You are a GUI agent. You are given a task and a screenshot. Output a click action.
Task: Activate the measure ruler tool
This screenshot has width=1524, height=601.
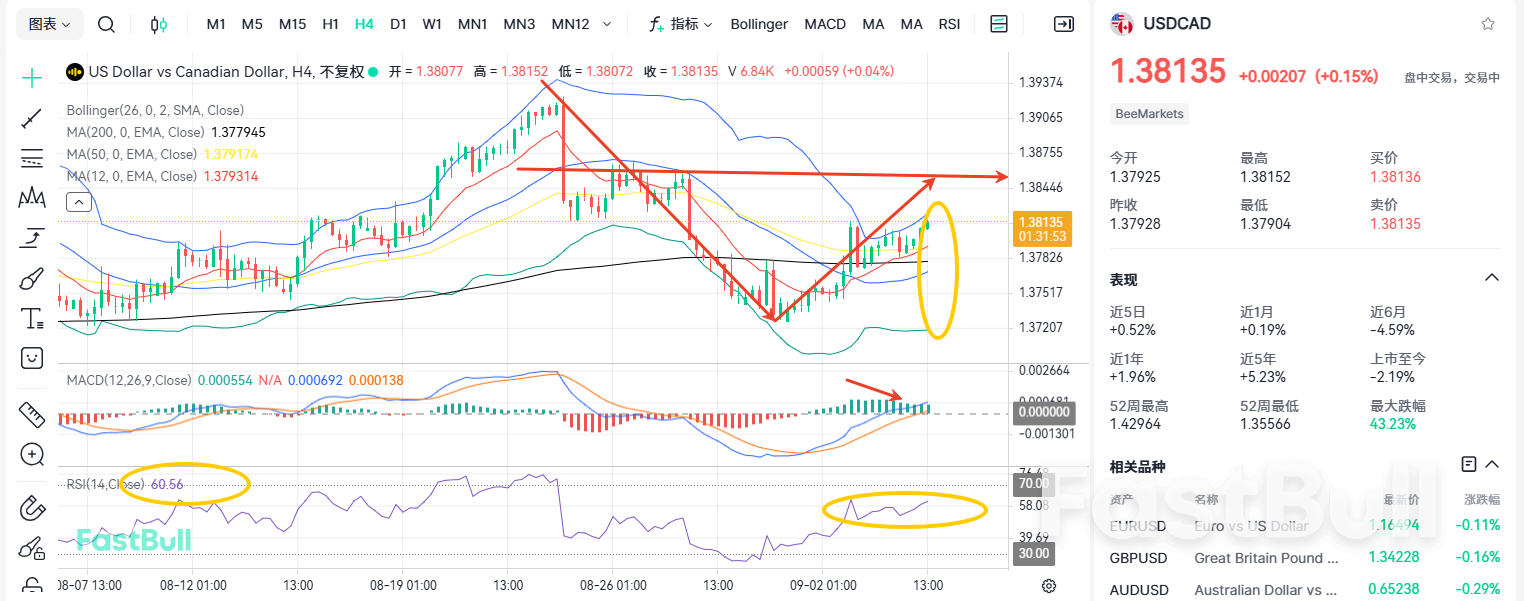click(x=31, y=414)
